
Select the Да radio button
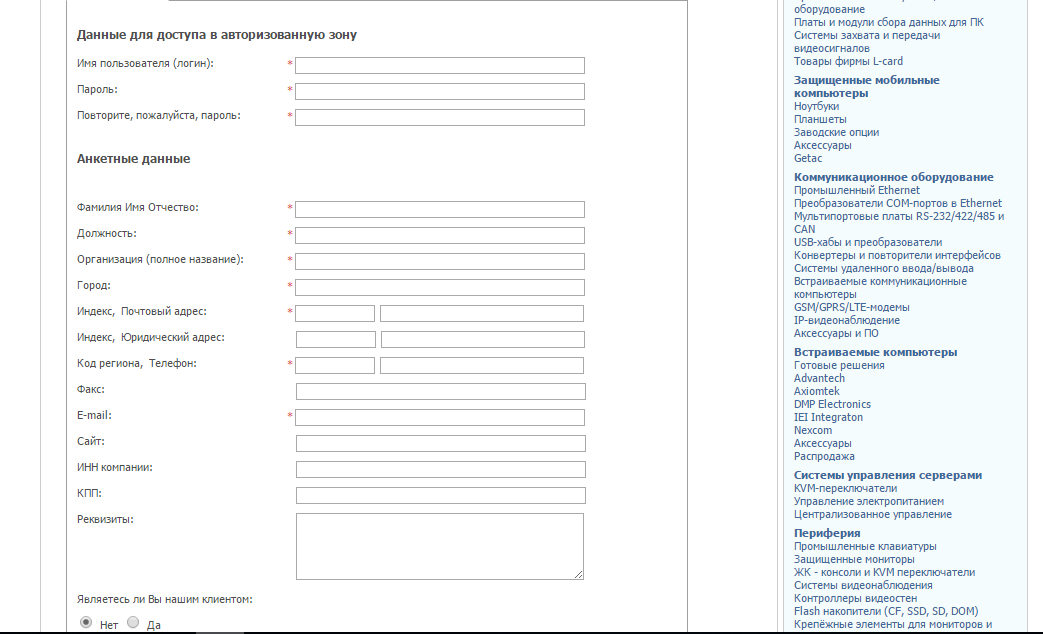pos(133,622)
